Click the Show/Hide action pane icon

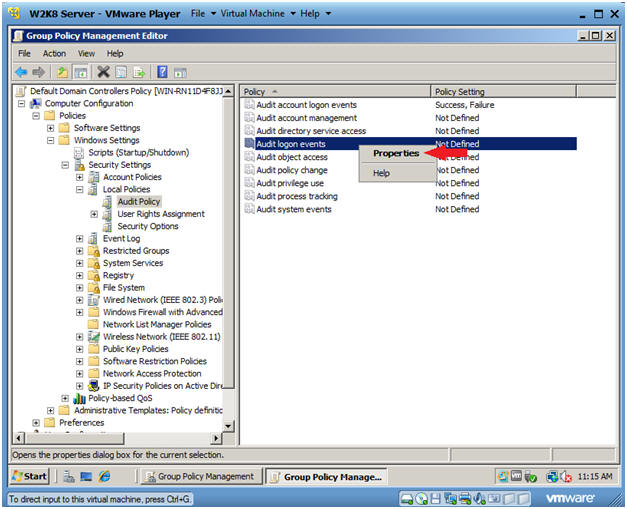(180, 73)
